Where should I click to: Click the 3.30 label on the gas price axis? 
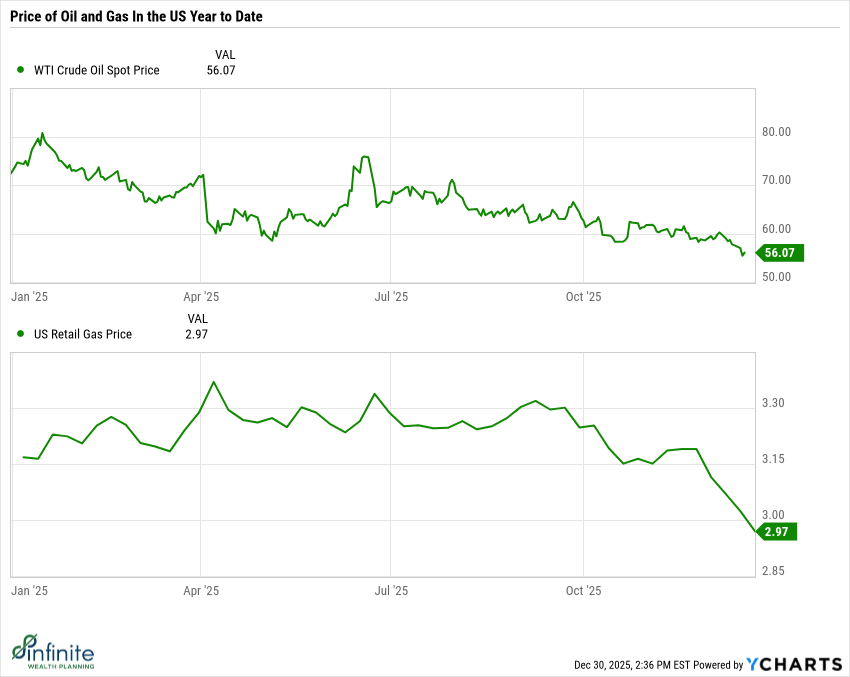coord(774,404)
